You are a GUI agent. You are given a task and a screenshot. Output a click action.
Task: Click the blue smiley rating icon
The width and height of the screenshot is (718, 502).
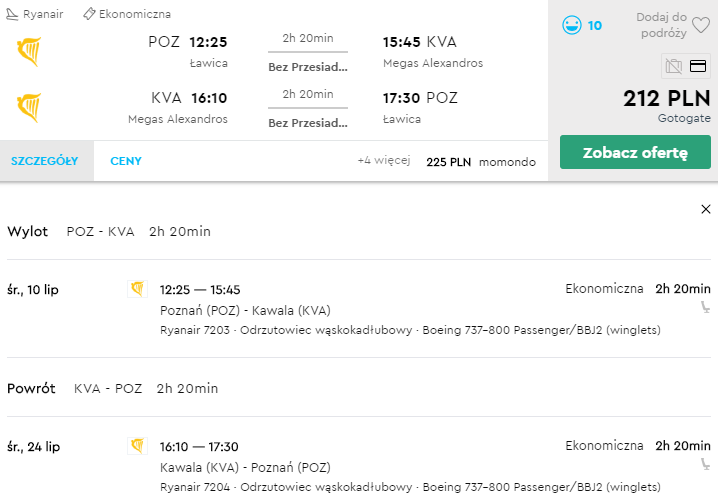click(x=571, y=25)
